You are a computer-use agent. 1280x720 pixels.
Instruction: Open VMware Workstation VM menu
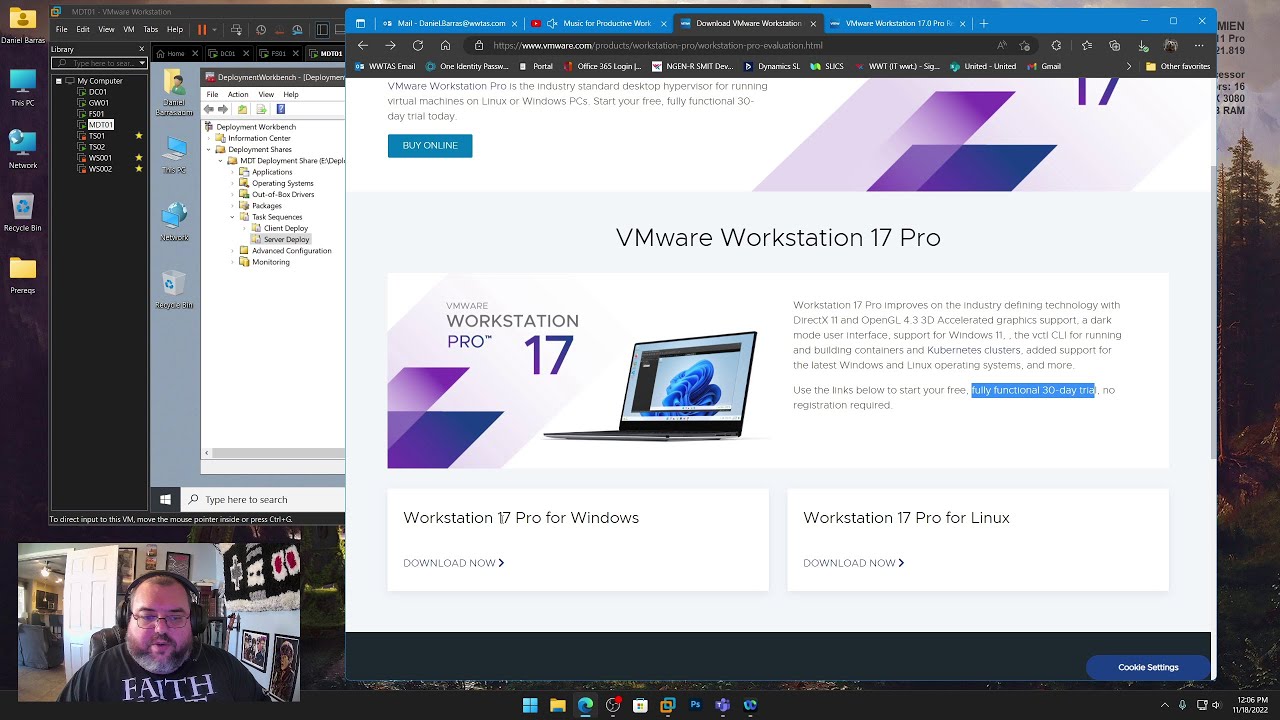click(x=129, y=30)
